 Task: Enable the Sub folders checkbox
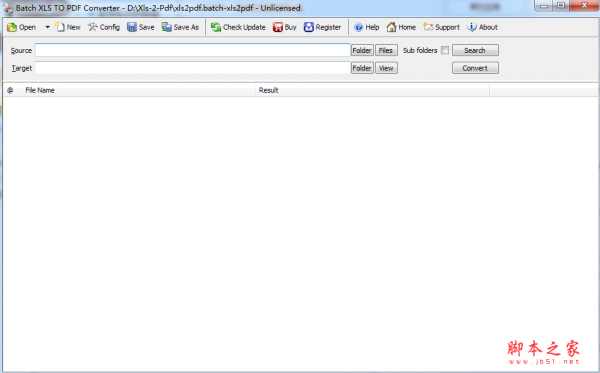(x=445, y=50)
